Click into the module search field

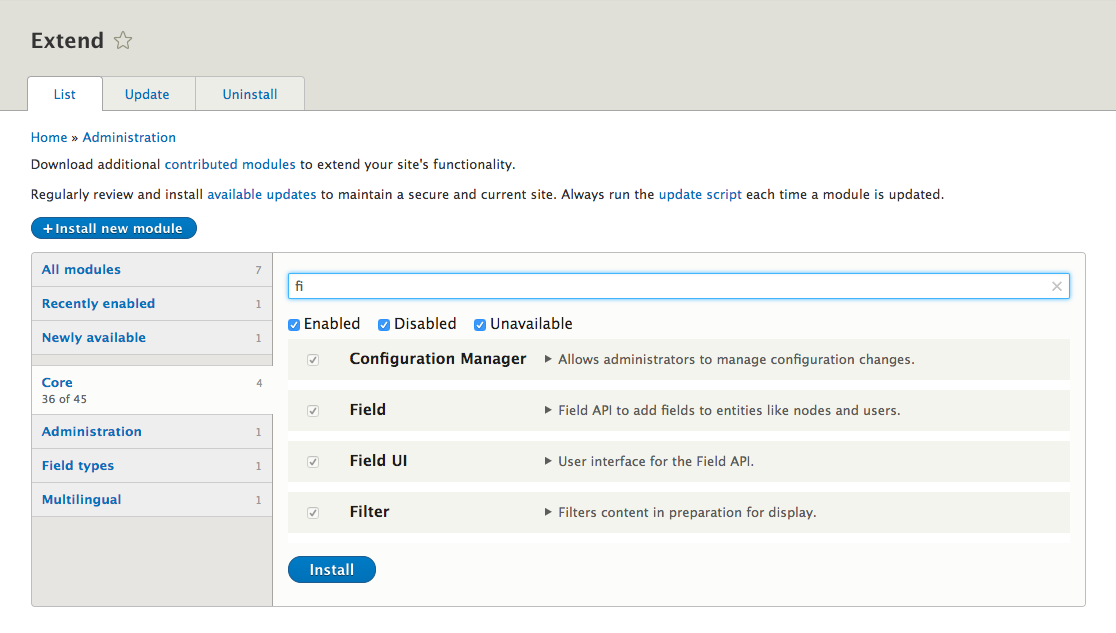click(670, 287)
